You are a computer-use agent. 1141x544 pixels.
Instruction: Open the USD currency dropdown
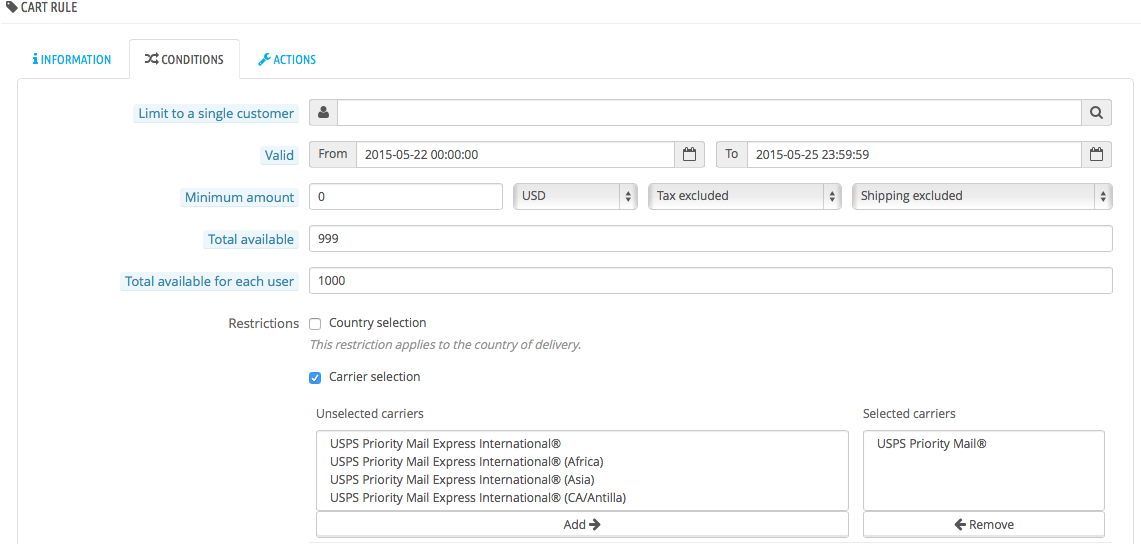click(576, 196)
